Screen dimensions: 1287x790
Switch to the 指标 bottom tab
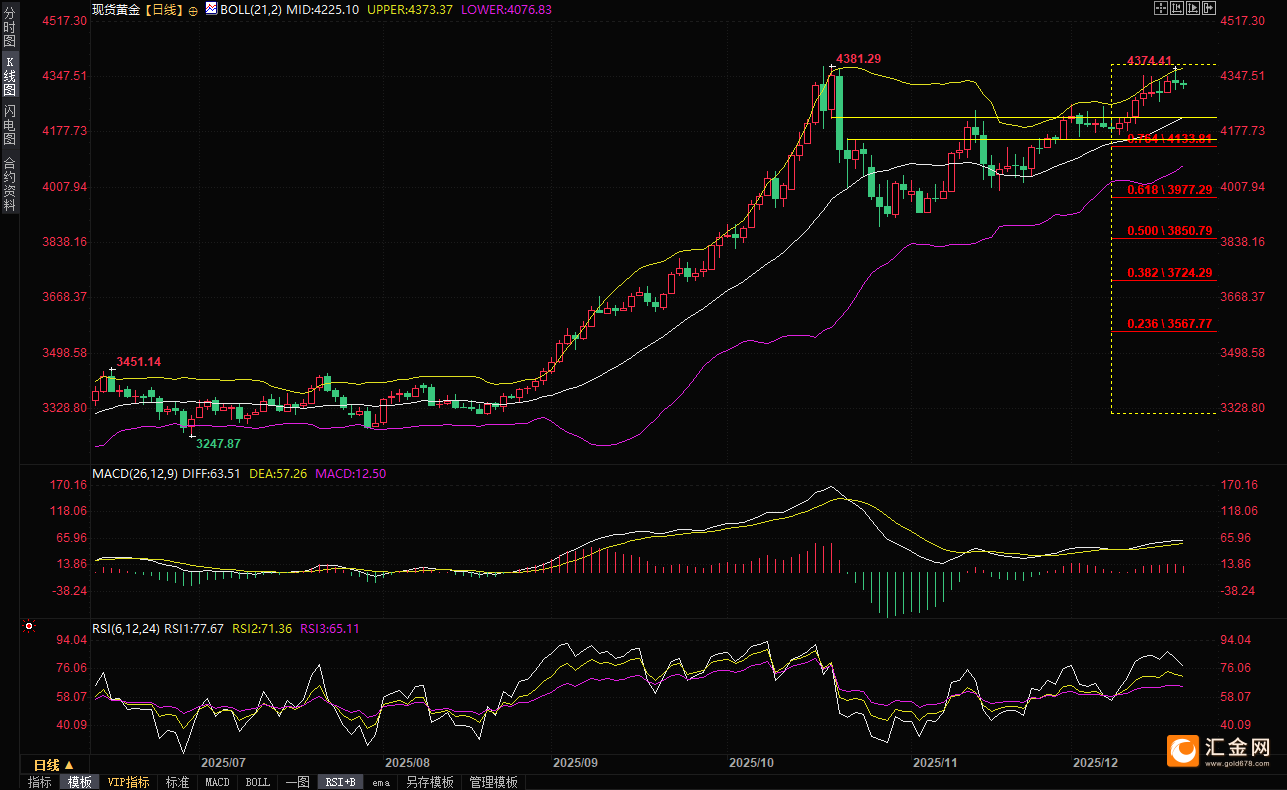40,782
